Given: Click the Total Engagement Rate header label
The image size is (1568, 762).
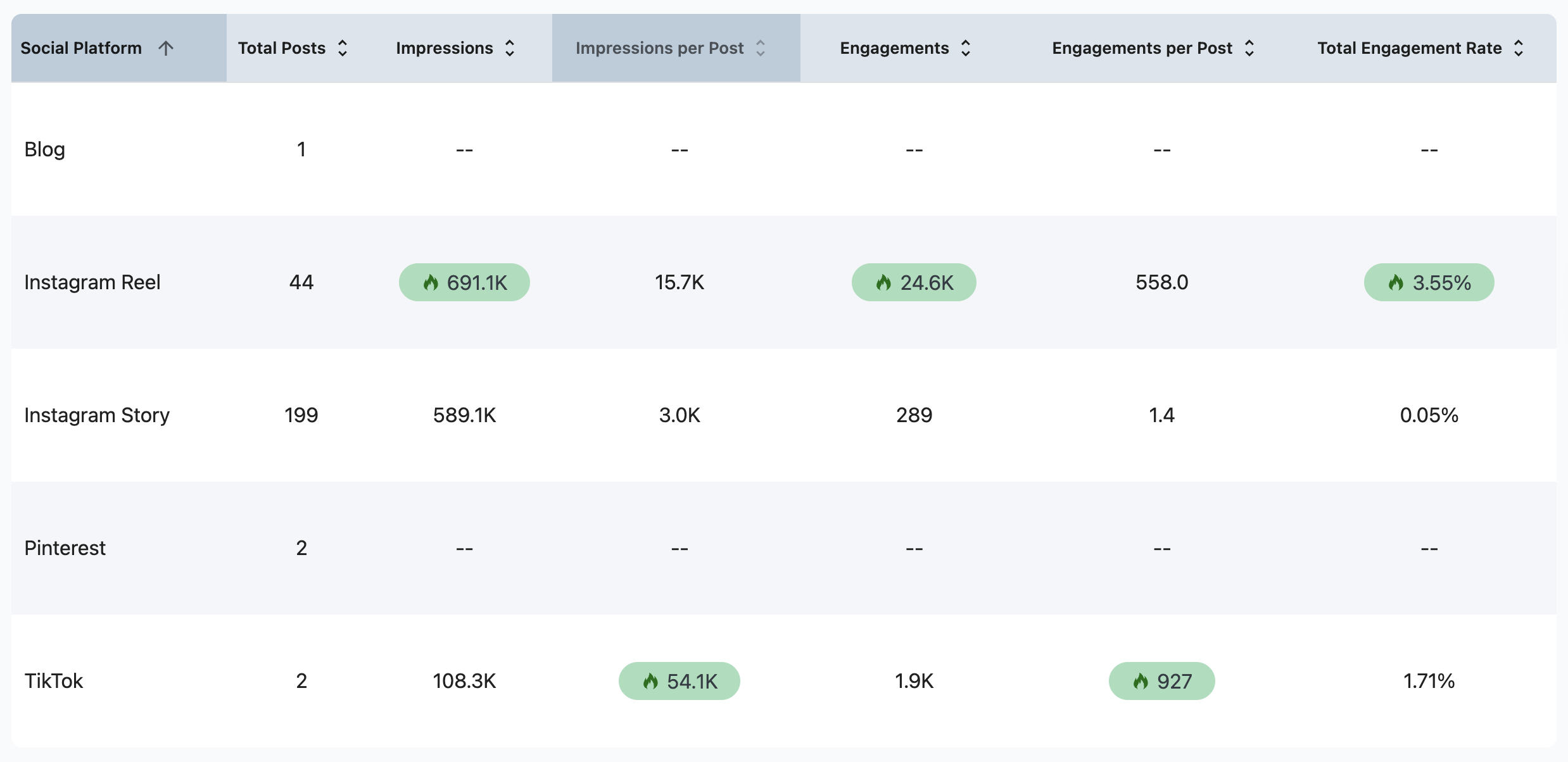Looking at the screenshot, I should [1409, 48].
